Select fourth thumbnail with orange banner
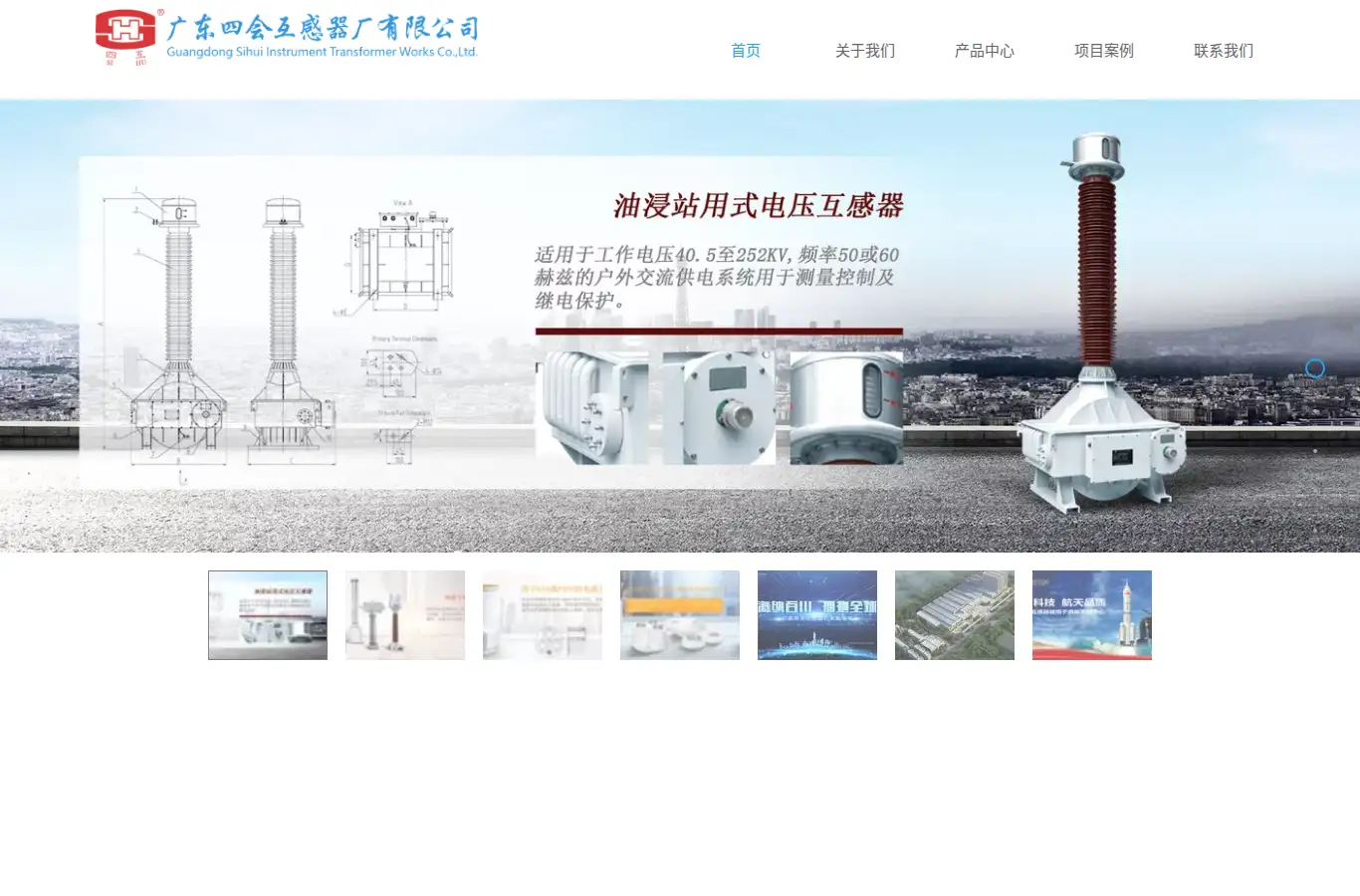1360x896 pixels. click(680, 615)
